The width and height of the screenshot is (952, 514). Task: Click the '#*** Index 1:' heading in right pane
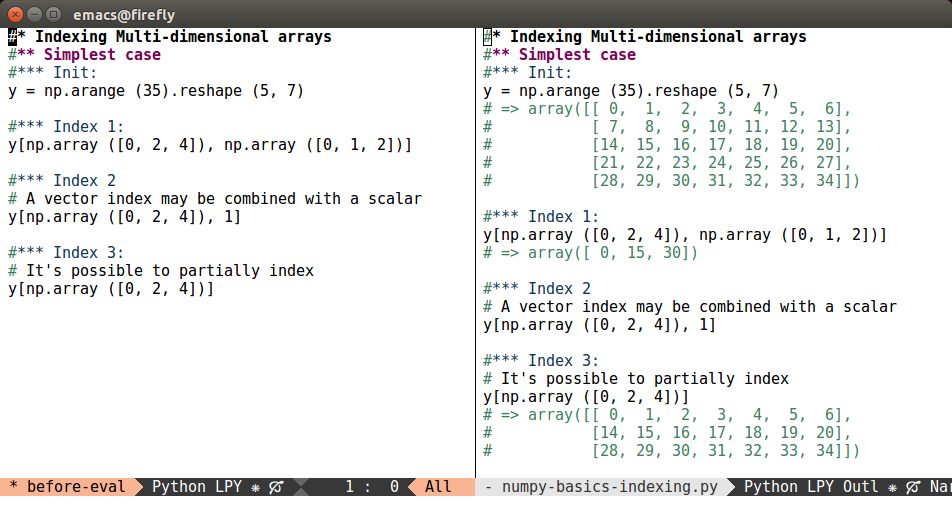point(541,217)
